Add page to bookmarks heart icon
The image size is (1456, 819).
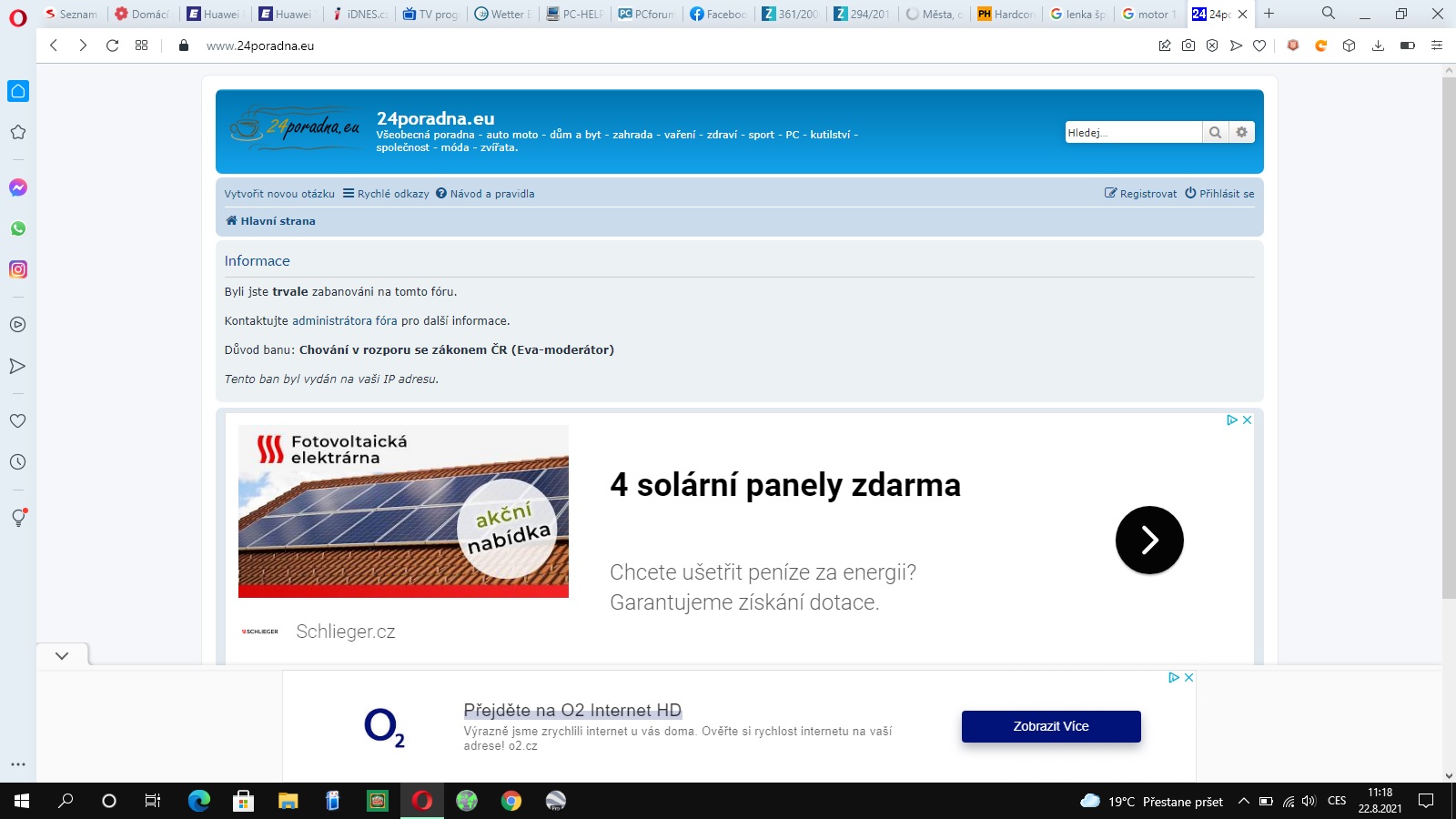pos(1259,45)
